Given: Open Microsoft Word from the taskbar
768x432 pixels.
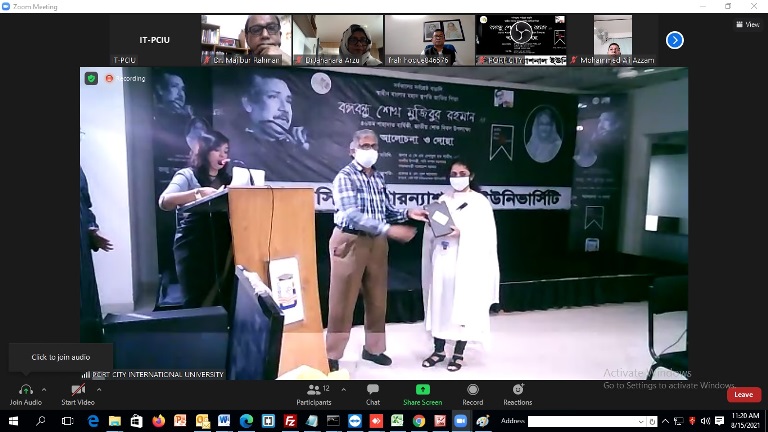Looking at the screenshot, I should [224, 421].
